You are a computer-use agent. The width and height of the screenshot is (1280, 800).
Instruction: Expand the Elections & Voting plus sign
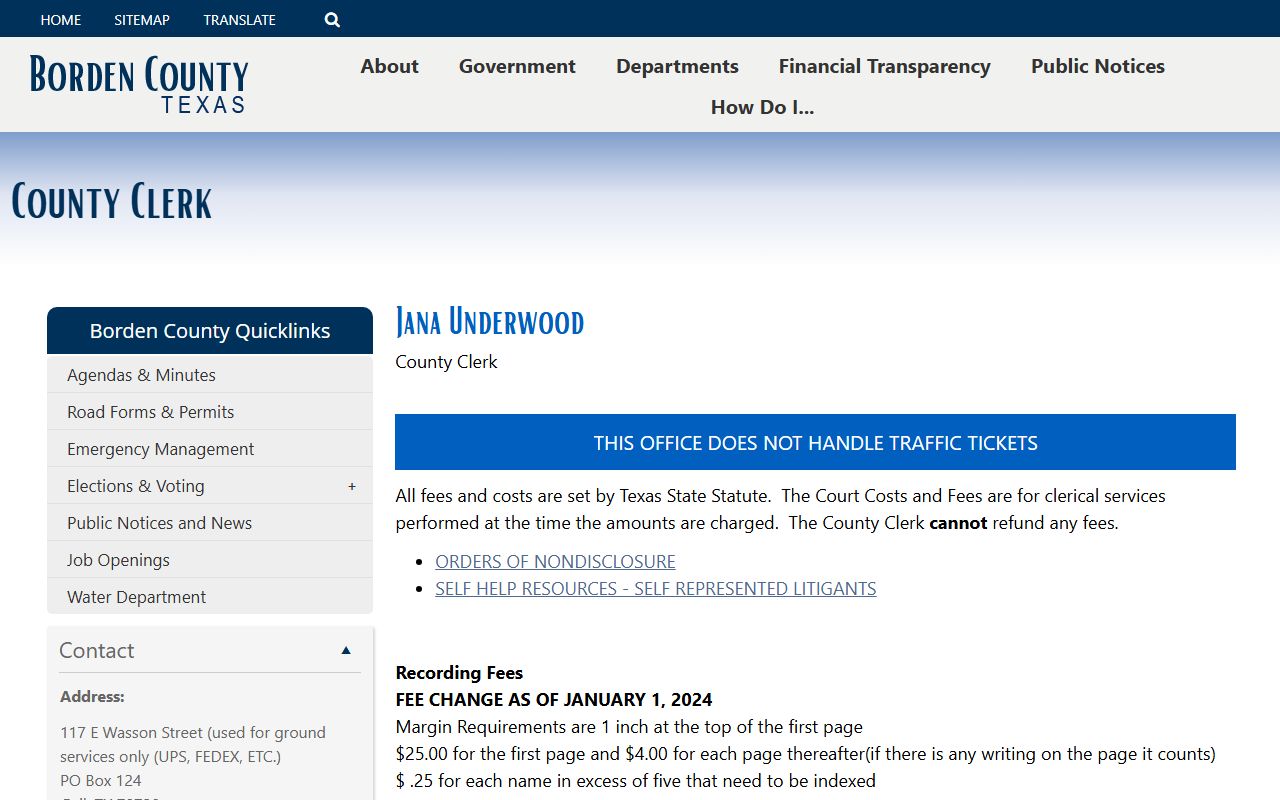(352, 486)
